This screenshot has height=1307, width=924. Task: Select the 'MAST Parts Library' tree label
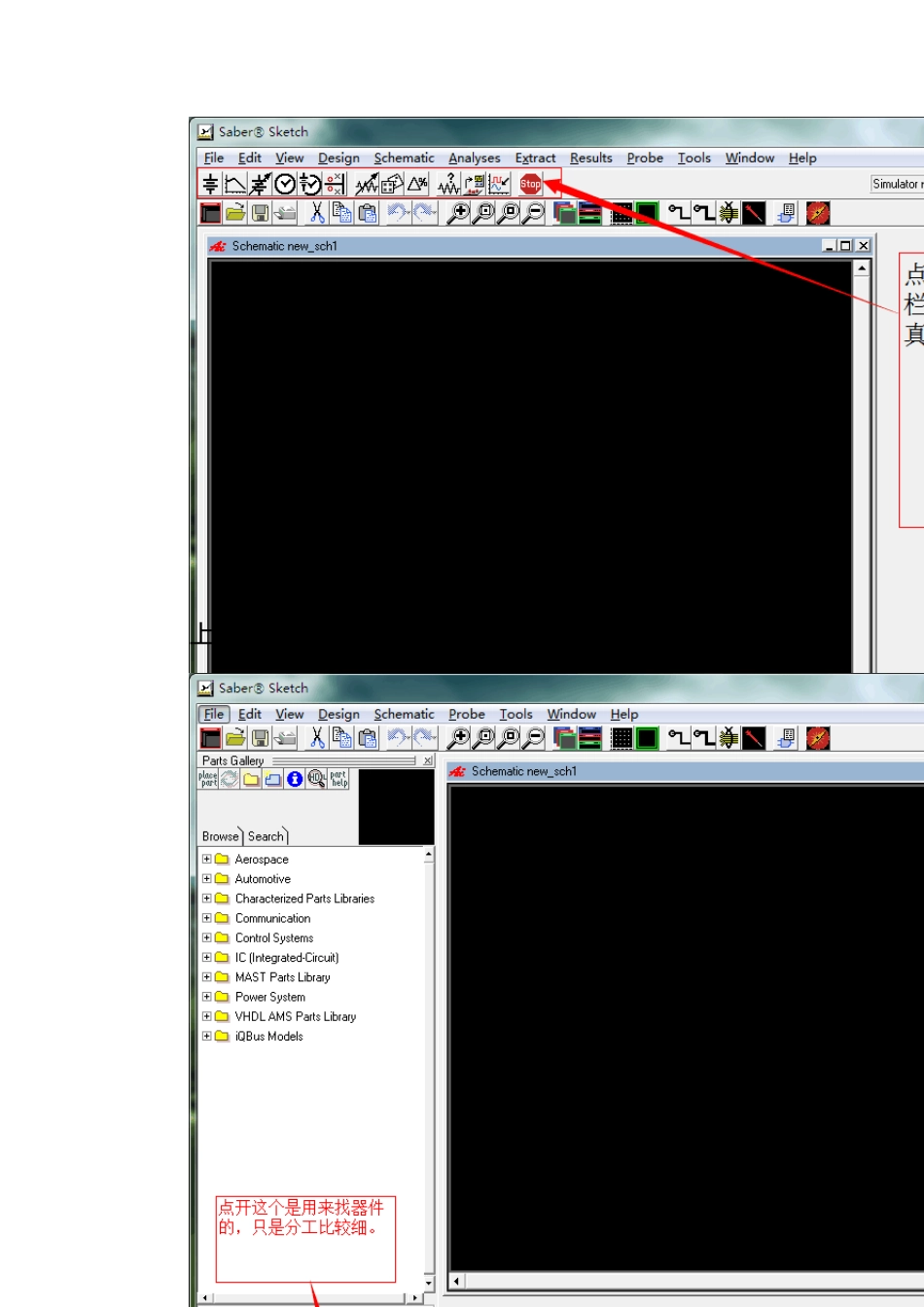282,977
